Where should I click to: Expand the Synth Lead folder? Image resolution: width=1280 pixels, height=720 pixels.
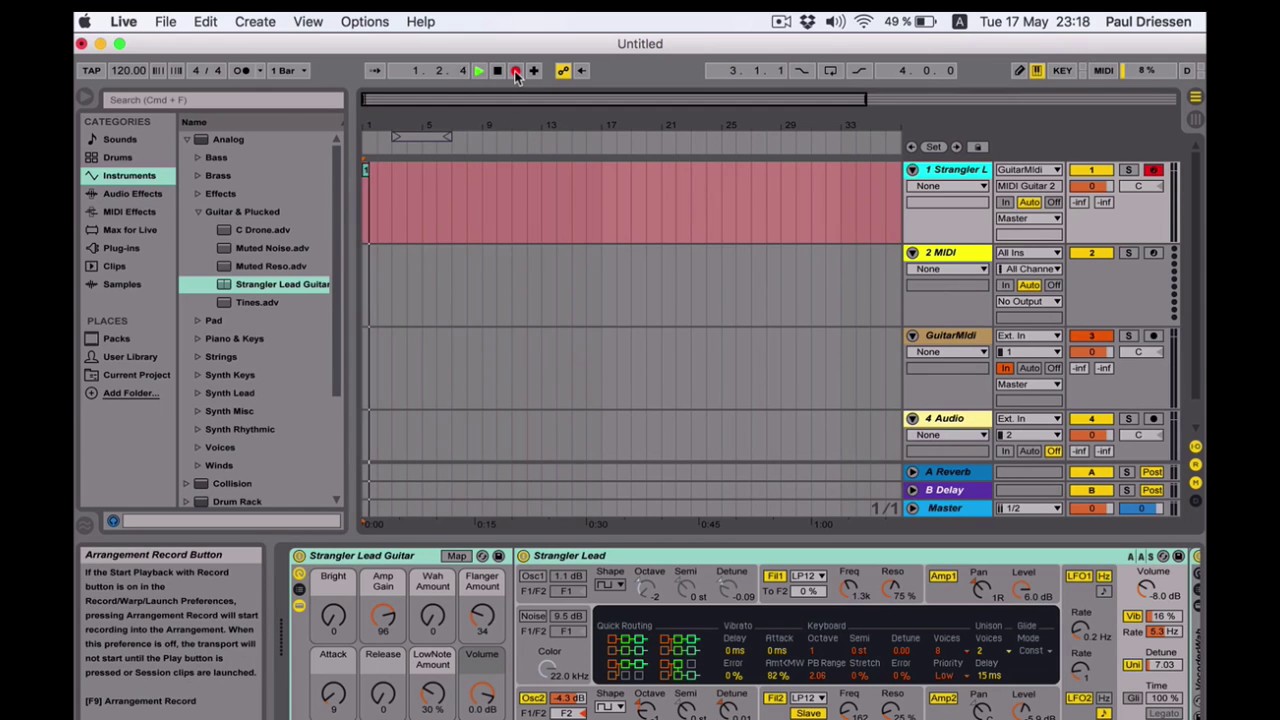point(197,393)
